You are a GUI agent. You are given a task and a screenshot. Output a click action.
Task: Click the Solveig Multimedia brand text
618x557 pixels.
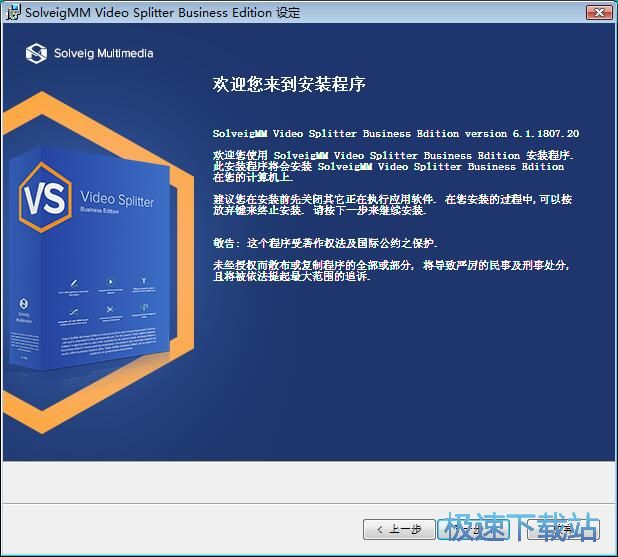(103, 53)
